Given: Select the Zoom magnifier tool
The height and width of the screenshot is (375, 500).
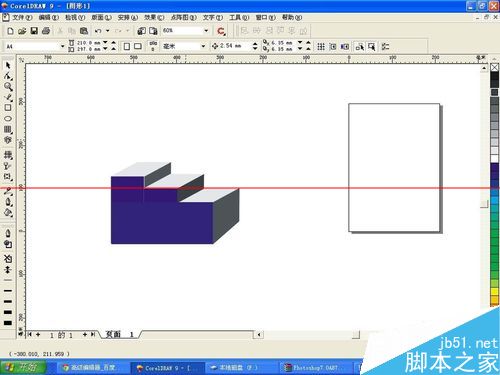Looking at the screenshot, I should coord(8,87).
